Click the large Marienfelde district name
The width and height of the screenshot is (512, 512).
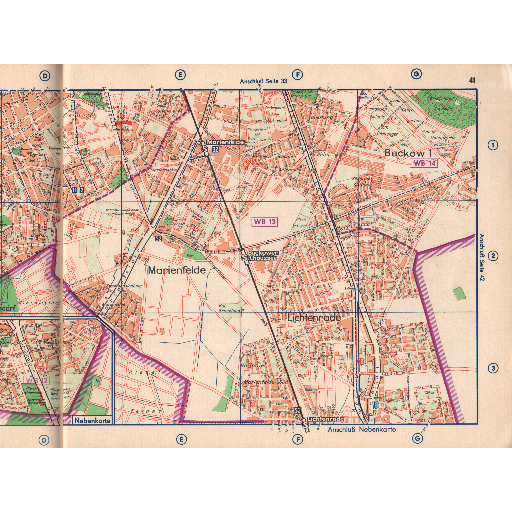177,270
